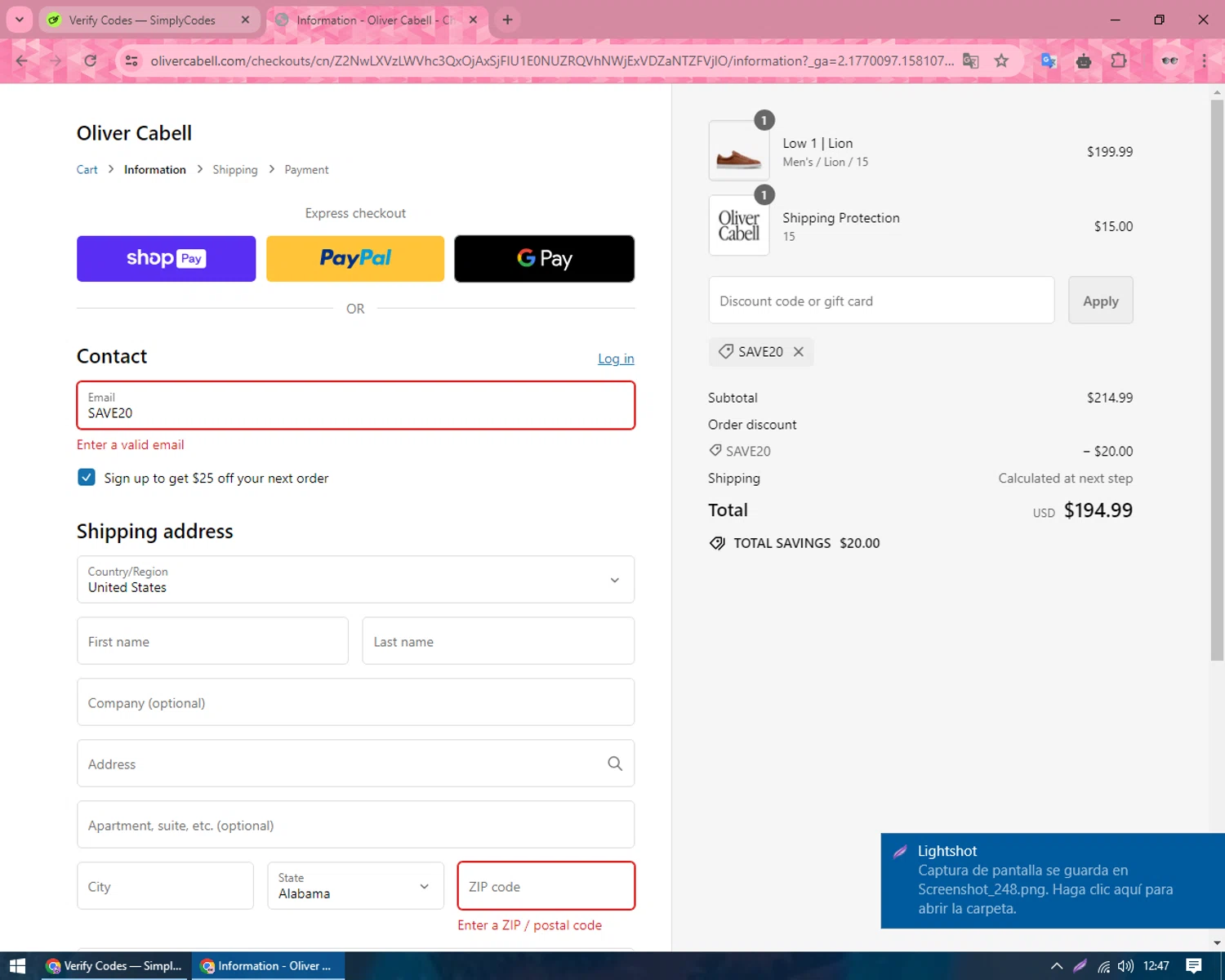The width and height of the screenshot is (1225, 980).
Task: Close the Information - Oliver Cabell tab
Action: pos(473,20)
